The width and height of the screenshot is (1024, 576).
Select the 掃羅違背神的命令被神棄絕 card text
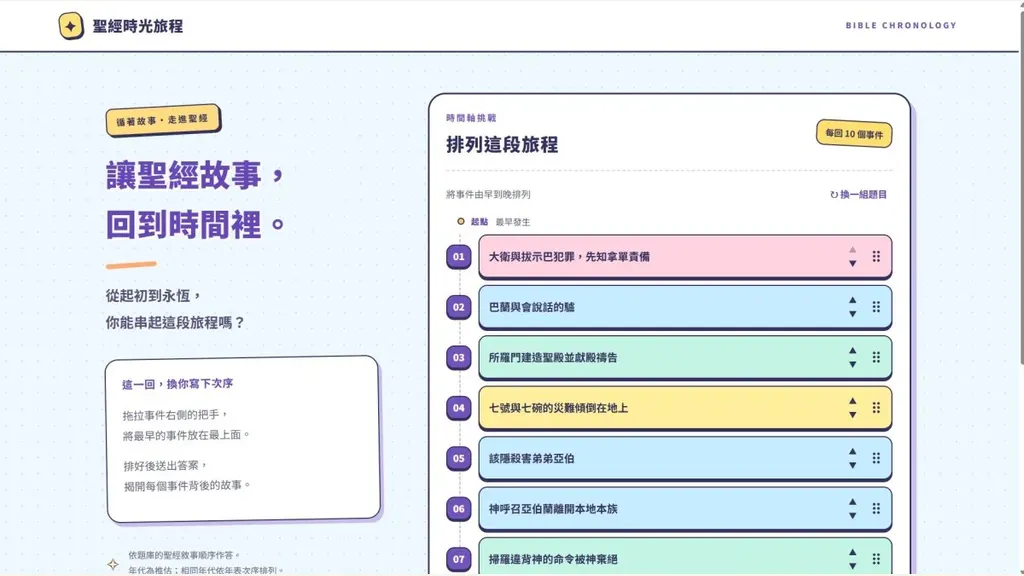click(553, 559)
